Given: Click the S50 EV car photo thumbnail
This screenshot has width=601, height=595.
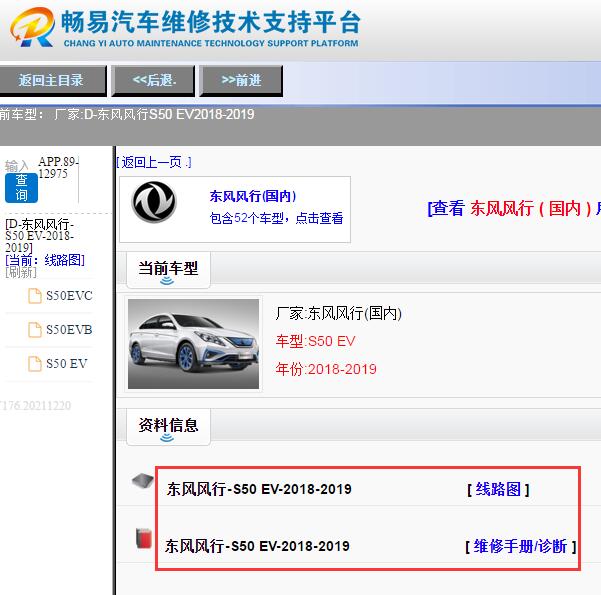Looking at the screenshot, I should pos(193,344).
